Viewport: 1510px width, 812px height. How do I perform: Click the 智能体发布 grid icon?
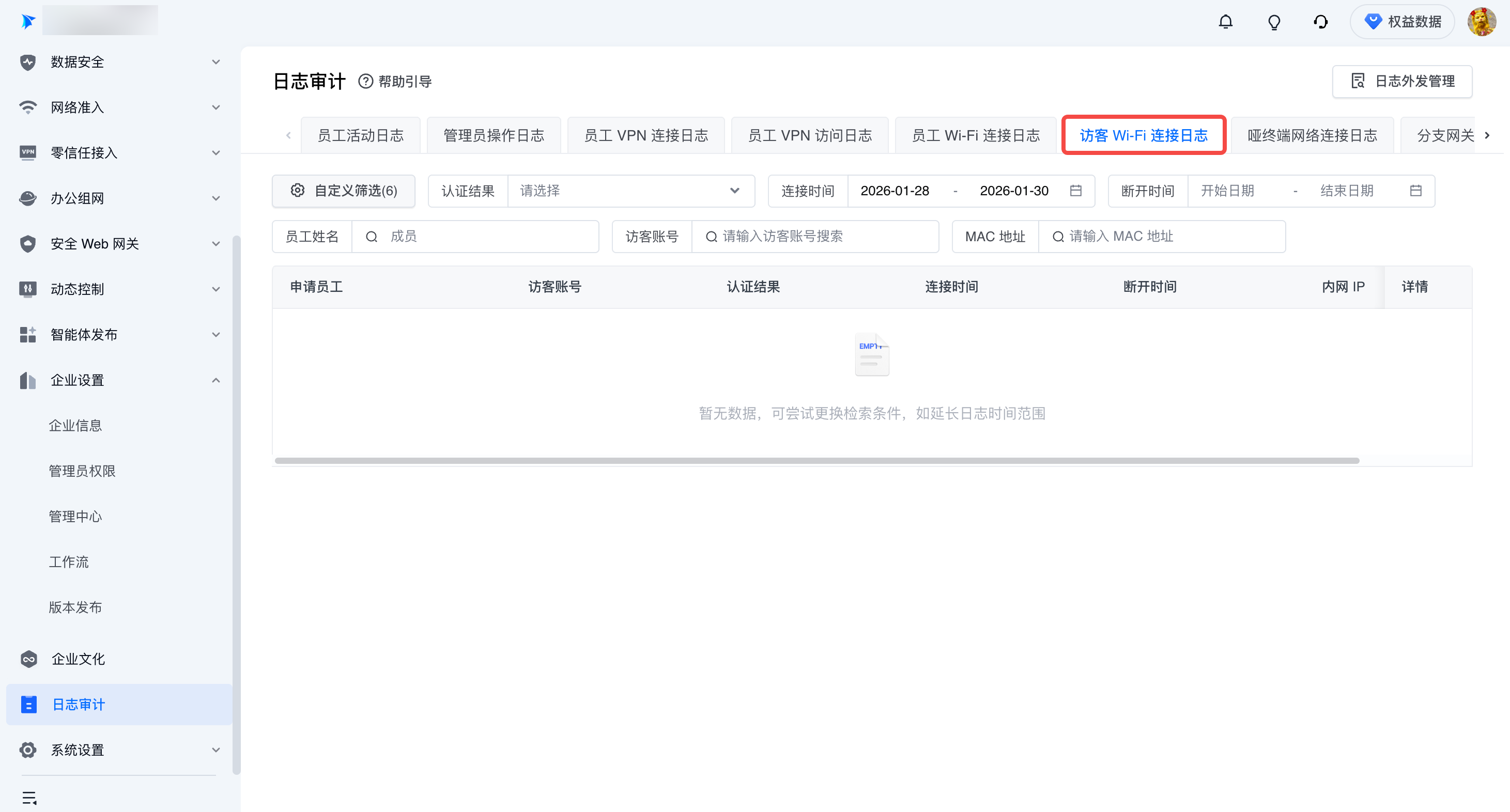click(x=27, y=334)
